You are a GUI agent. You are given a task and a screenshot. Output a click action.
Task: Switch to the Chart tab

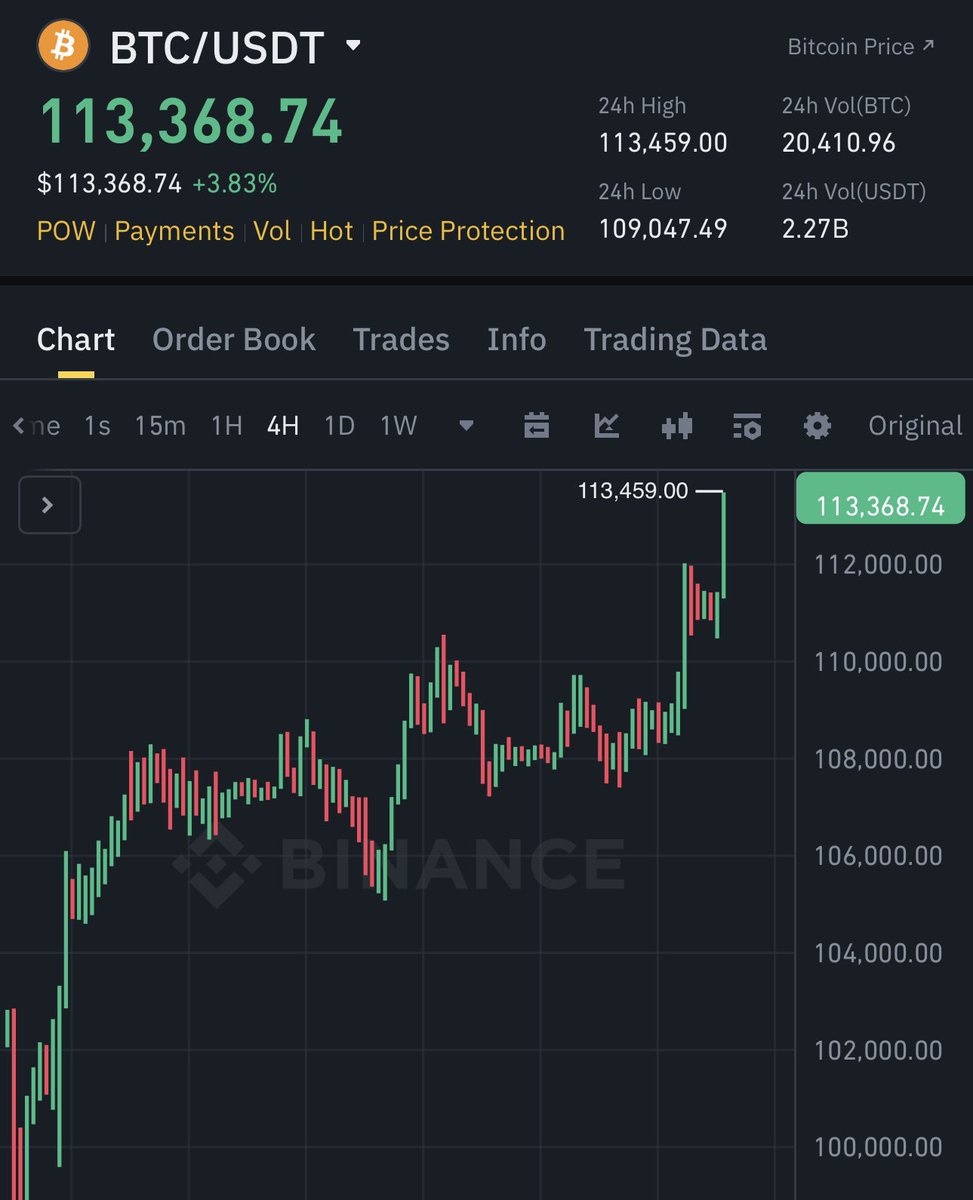(x=76, y=340)
